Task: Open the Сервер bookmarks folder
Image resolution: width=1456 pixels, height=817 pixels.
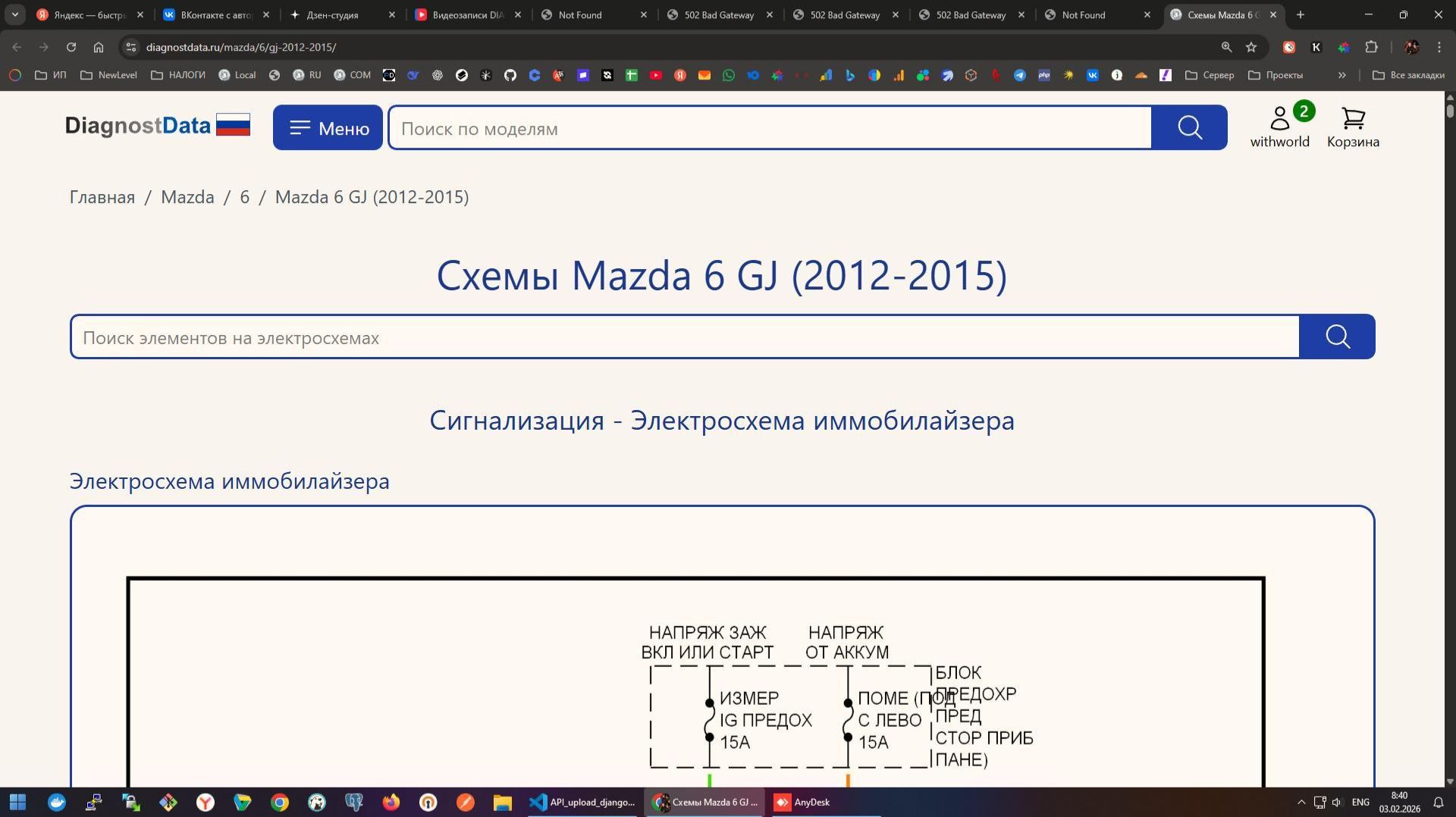Action: (1210, 75)
